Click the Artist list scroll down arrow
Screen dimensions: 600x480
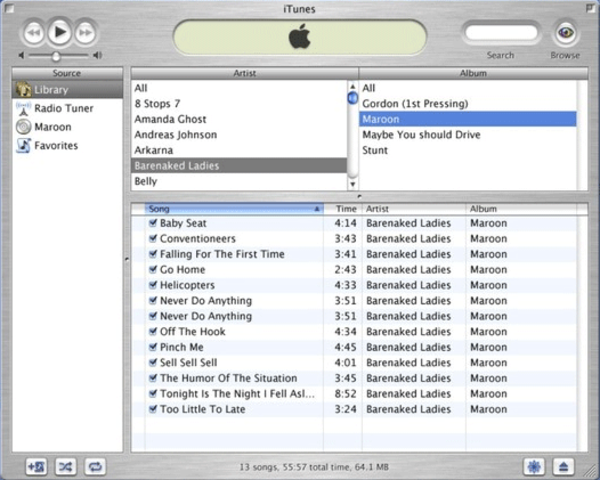(352, 184)
